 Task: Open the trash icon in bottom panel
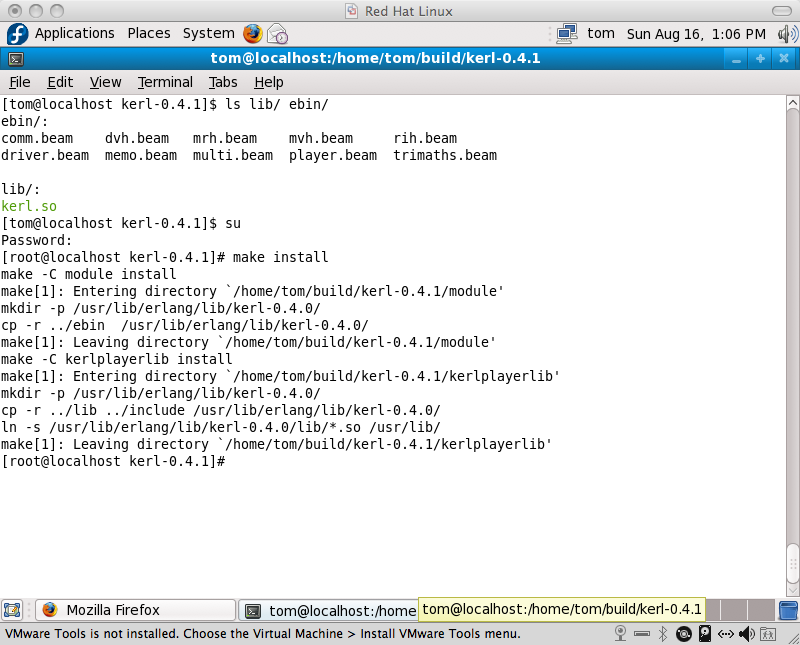pyautogui.click(x=788, y=610)
